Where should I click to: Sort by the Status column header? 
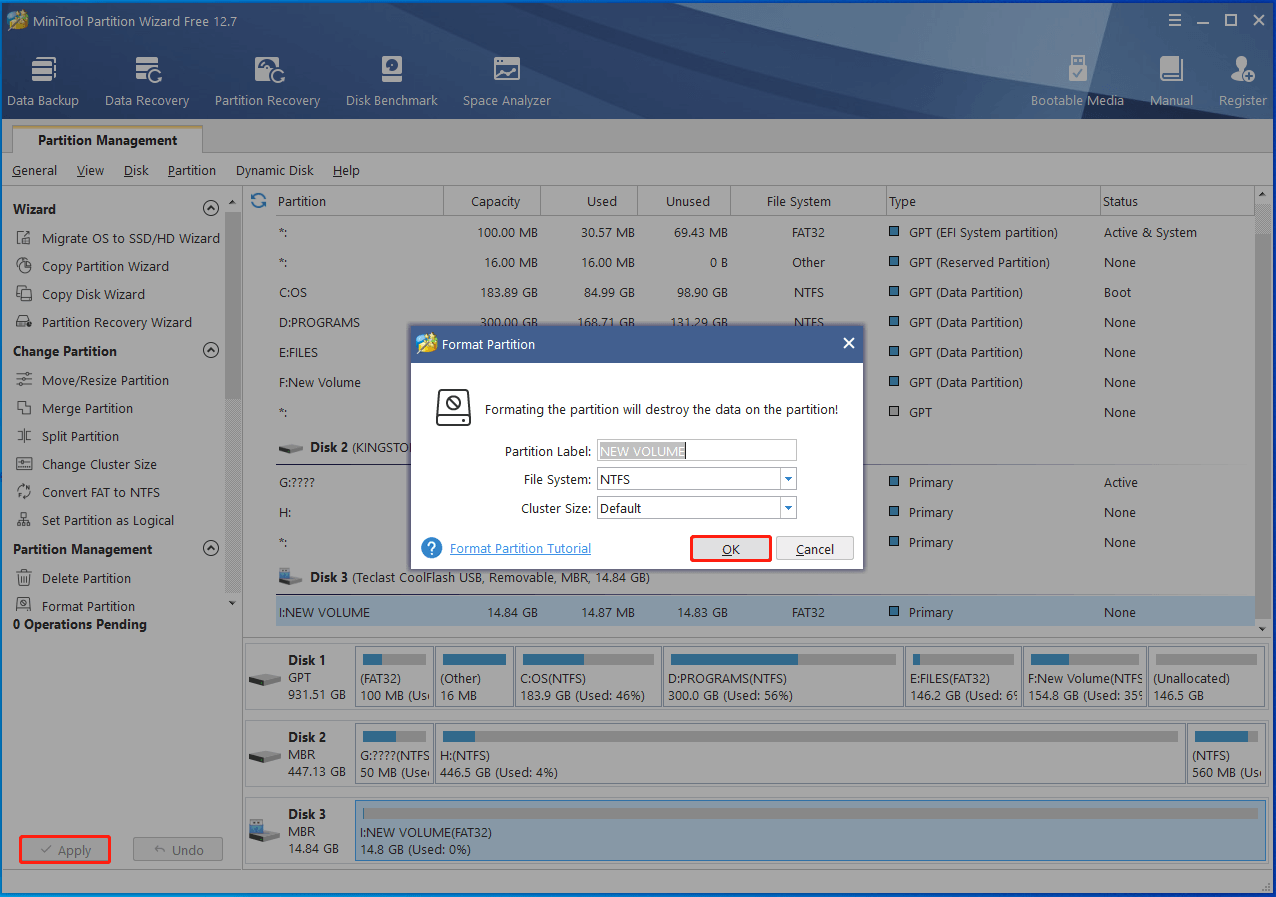coord(1176,201)
